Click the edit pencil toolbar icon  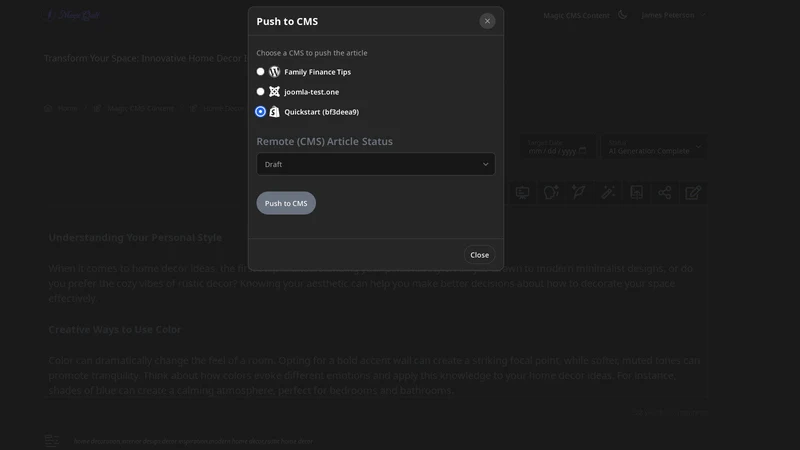coord(693,192)
